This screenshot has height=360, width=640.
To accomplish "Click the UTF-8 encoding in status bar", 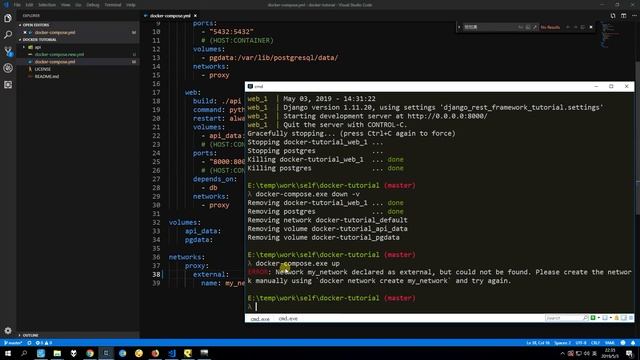I will (x=581, y=343).
